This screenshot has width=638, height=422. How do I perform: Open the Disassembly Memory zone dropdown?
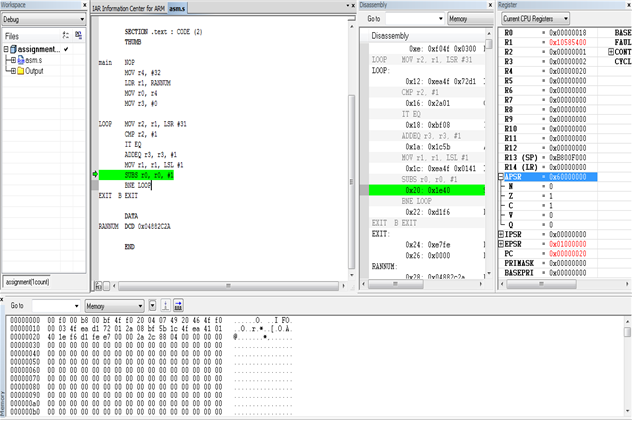471,19
